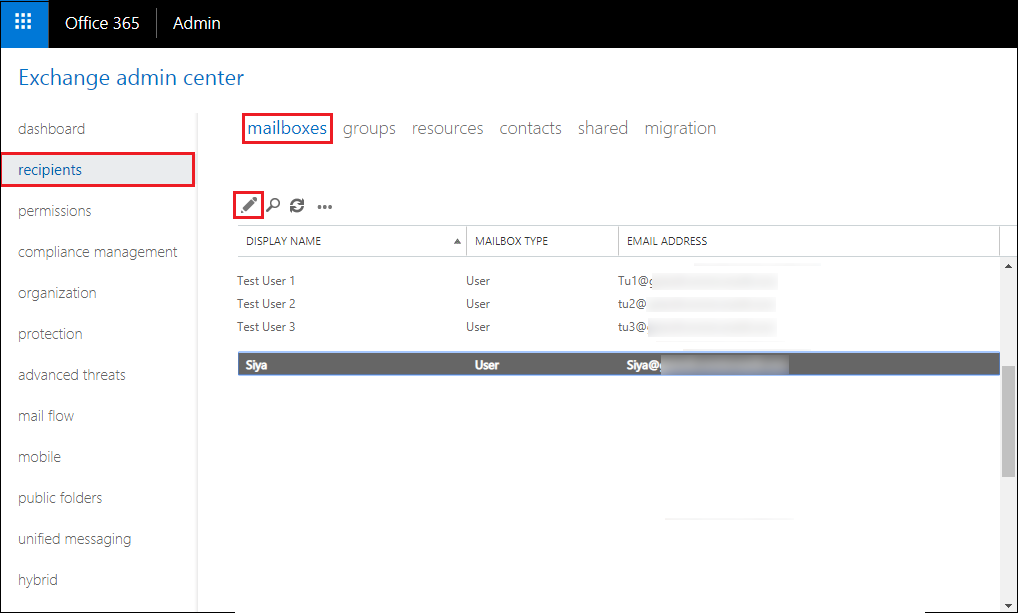Click the Exchange admin center title
The width and height of the screenshot is (1018, 613).
(131, 78)
